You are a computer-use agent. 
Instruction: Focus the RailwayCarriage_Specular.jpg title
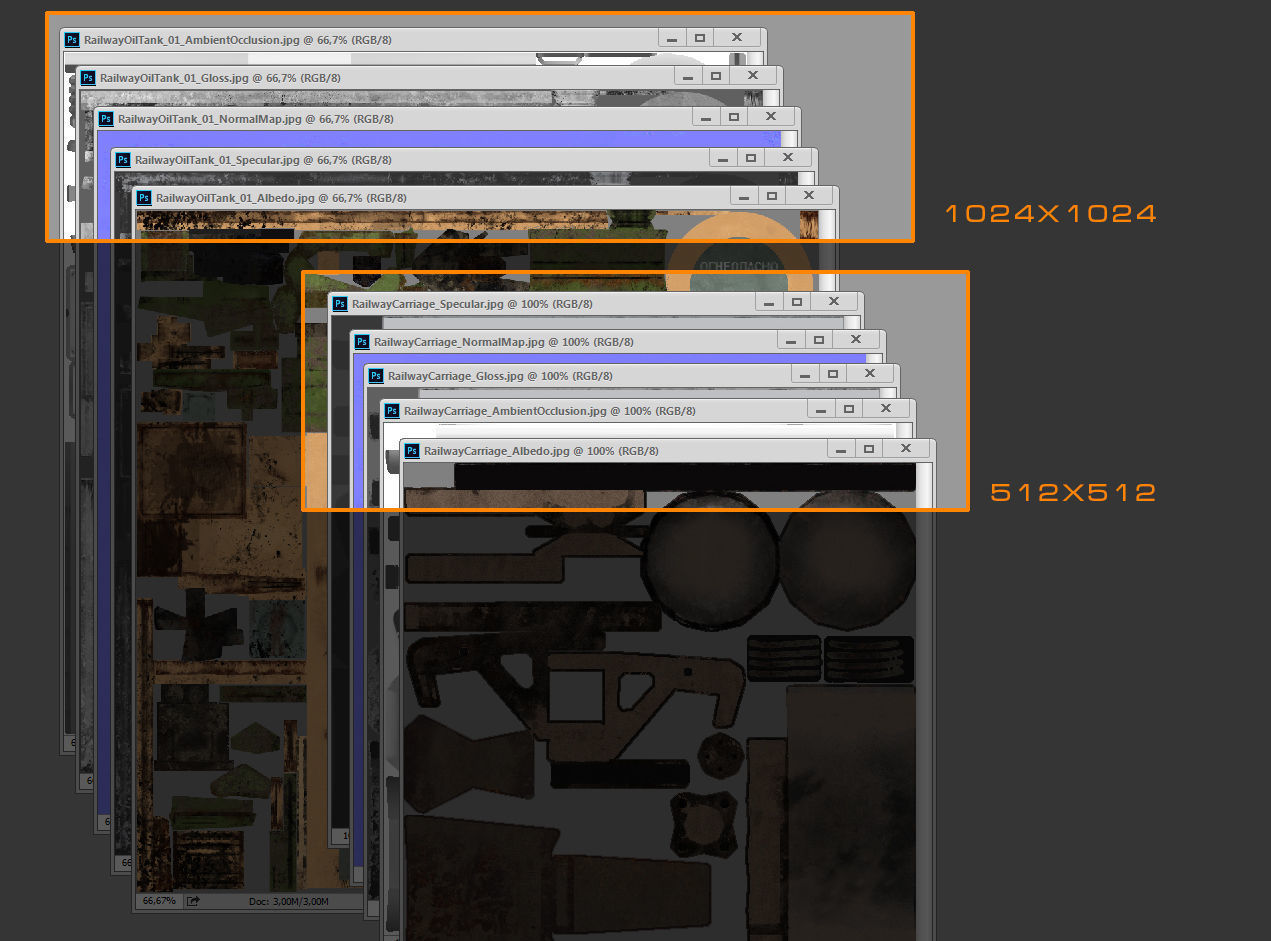472,303
